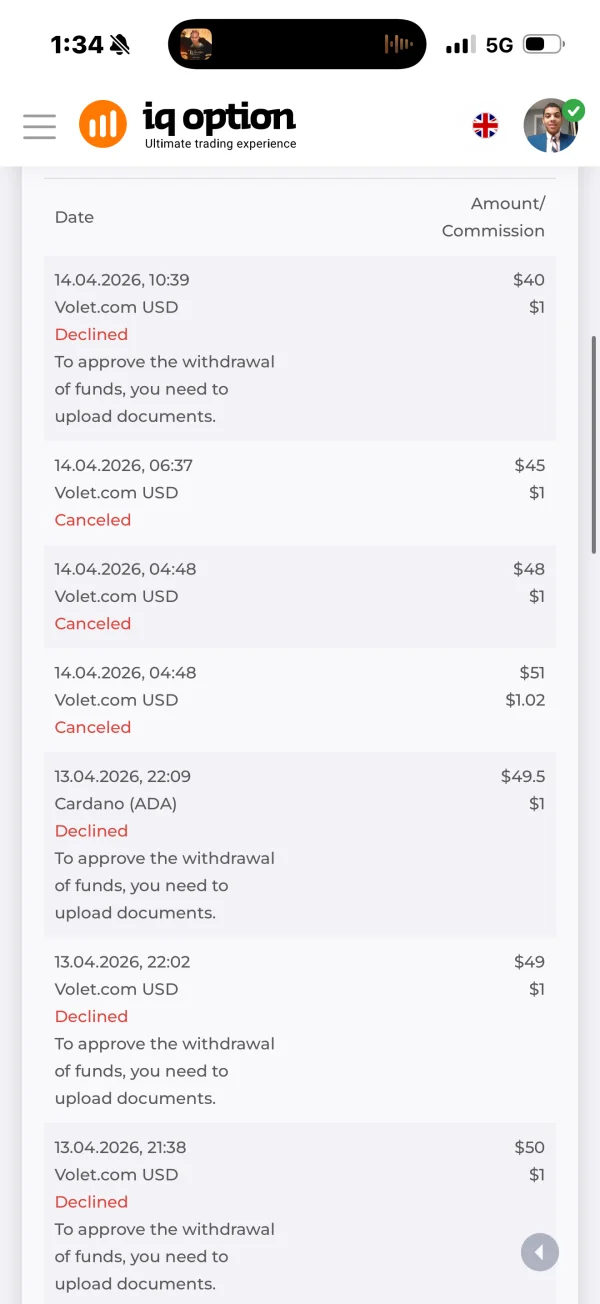The width and height of the screenshot is (600, 1304).
Task: Select the Date column header
Action: click(74, 217)
